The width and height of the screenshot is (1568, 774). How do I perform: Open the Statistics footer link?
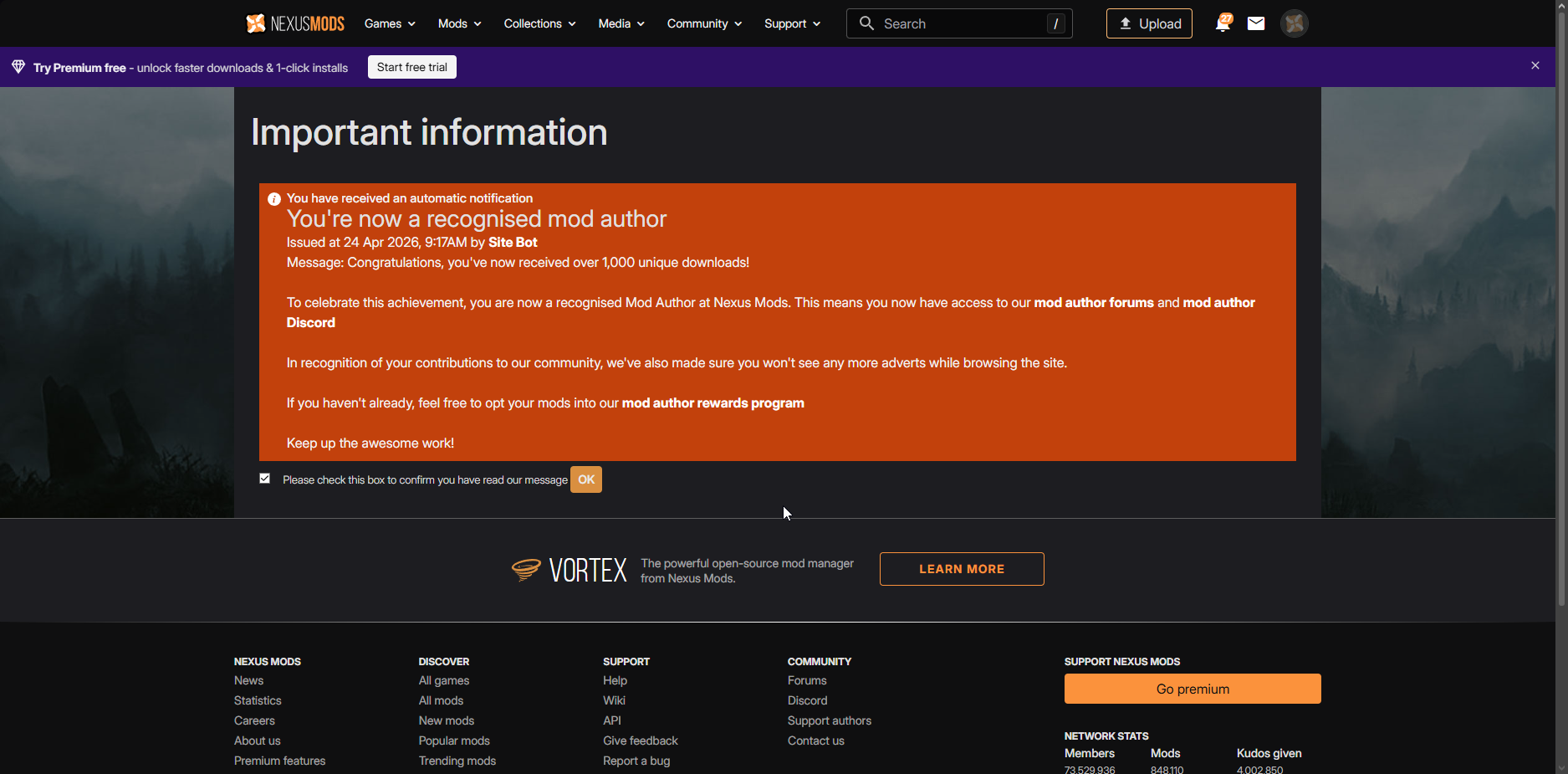258,700
